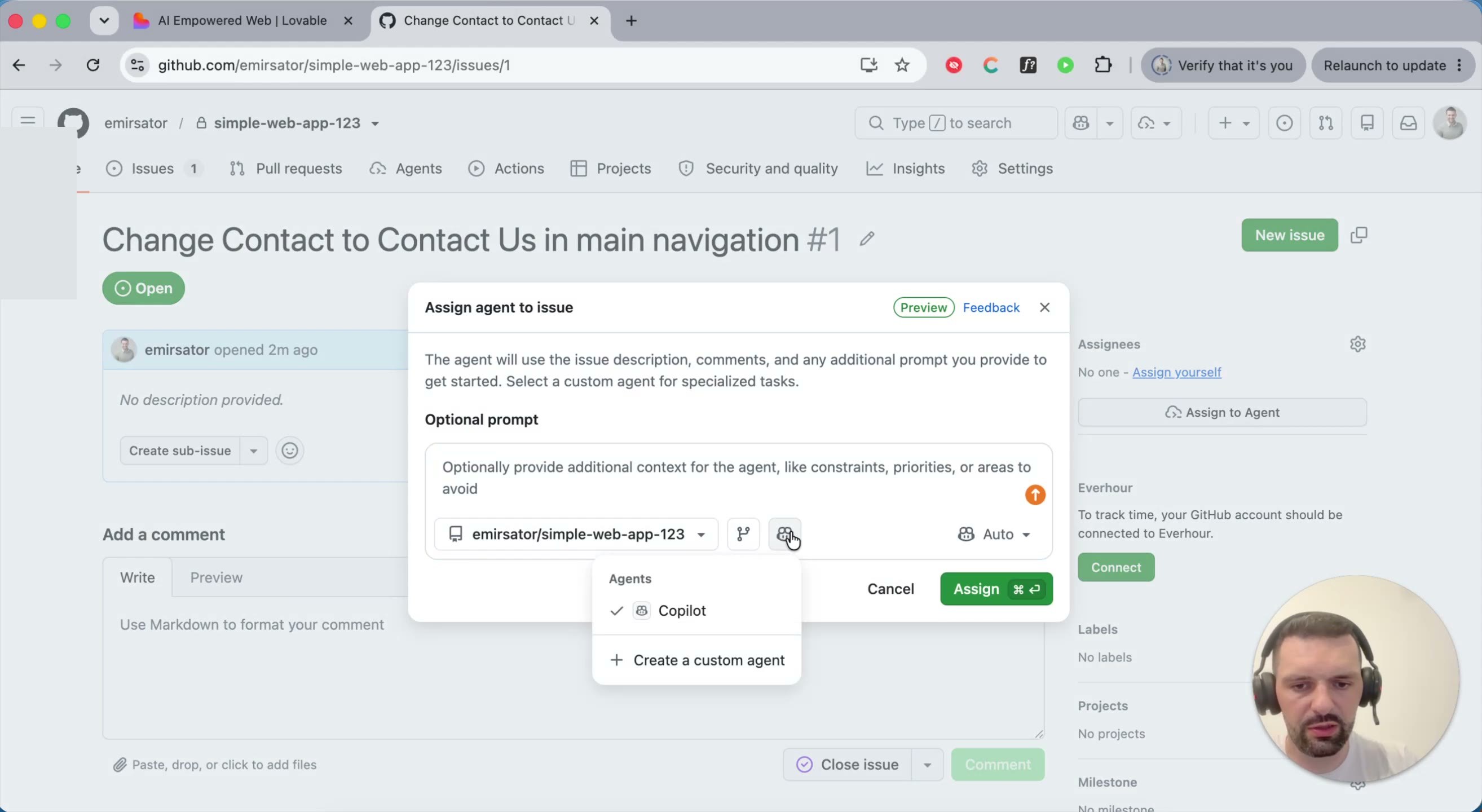
Task: Open the Pull requests tab
Action: [286, 169]
